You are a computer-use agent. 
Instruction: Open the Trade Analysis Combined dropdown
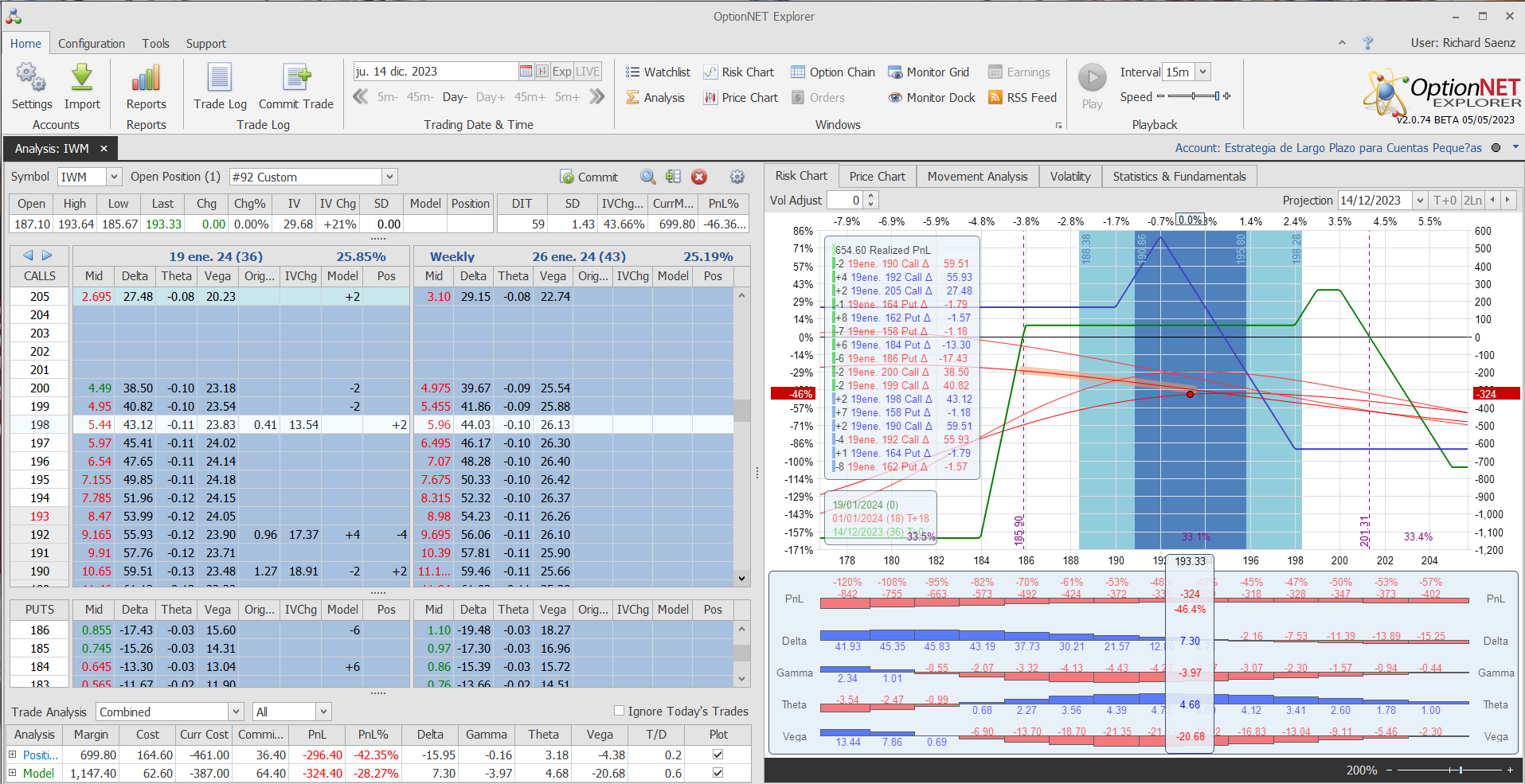[x=236, y=712]
